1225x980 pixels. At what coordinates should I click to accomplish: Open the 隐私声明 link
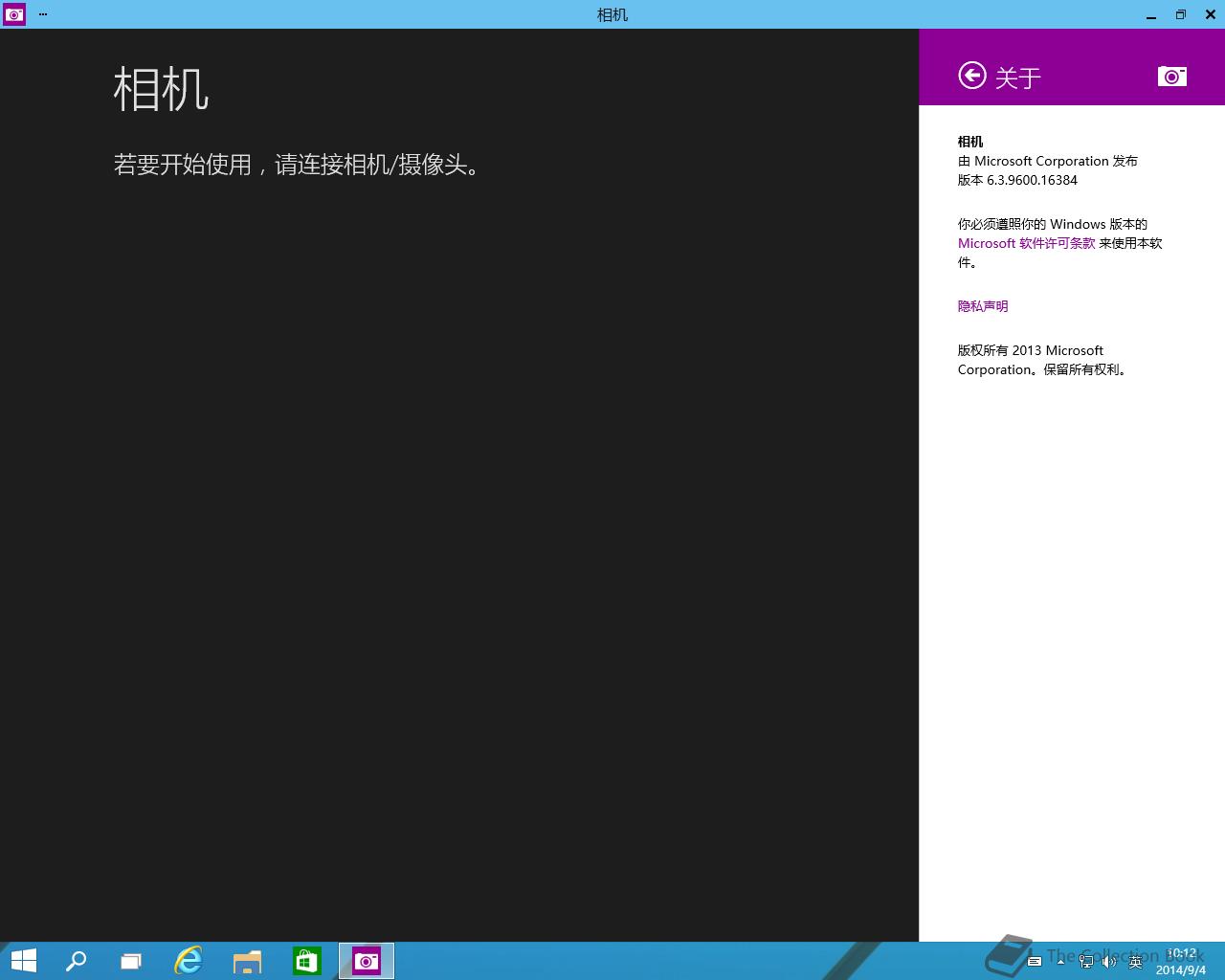click(983, 306)
